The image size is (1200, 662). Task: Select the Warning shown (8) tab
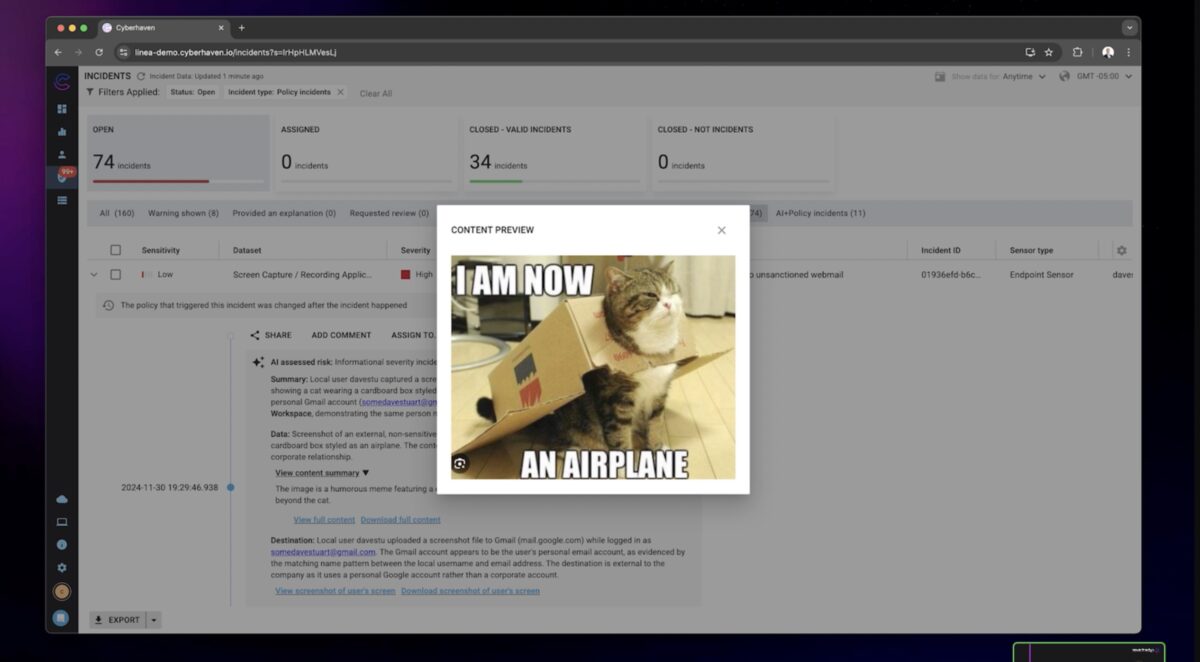point(183,213)
